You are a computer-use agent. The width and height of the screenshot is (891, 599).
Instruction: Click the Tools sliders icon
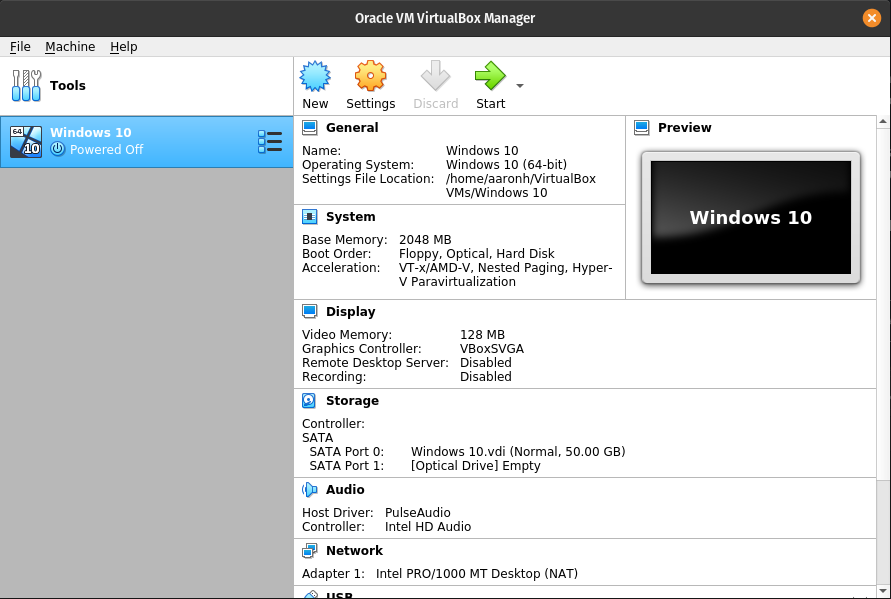(26, 86)
